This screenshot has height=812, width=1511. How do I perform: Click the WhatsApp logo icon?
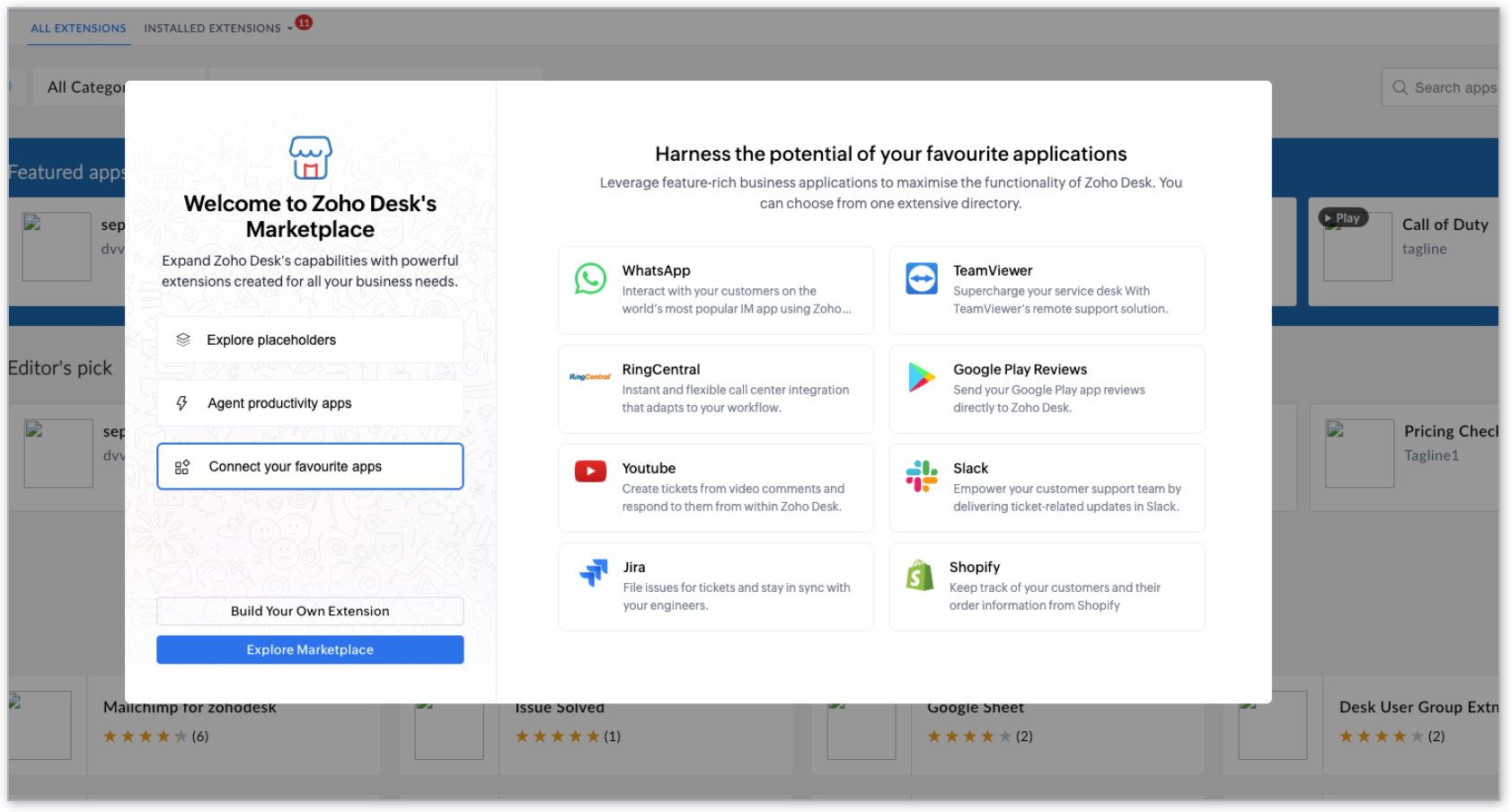pos(590,278)
